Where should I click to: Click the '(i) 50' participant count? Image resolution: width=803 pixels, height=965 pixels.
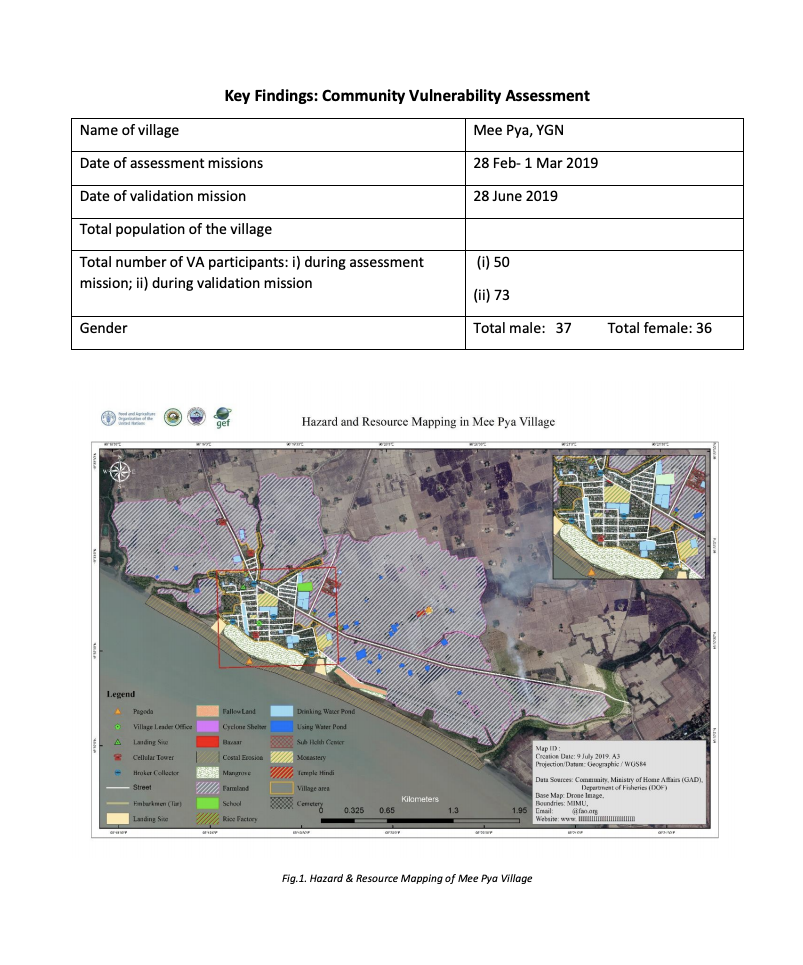493,262
